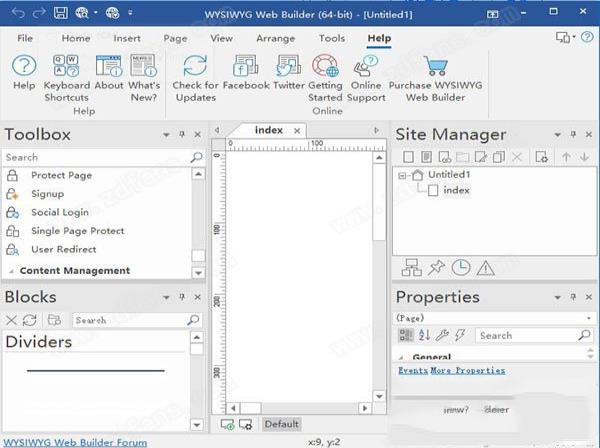Toggle pin on Toolbox panel
Image resolution: width=600 pixels, height=448 pixels.
(182, 135)
